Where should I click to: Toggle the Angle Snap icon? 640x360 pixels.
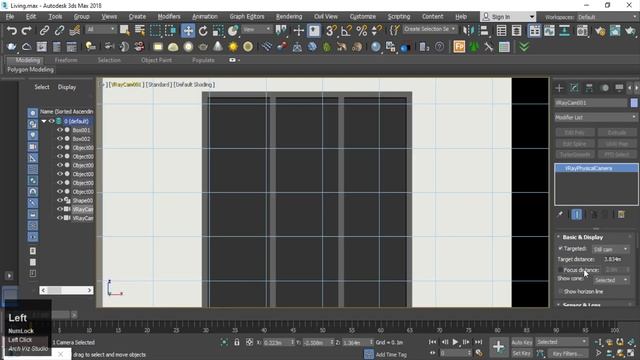point(346,31)
